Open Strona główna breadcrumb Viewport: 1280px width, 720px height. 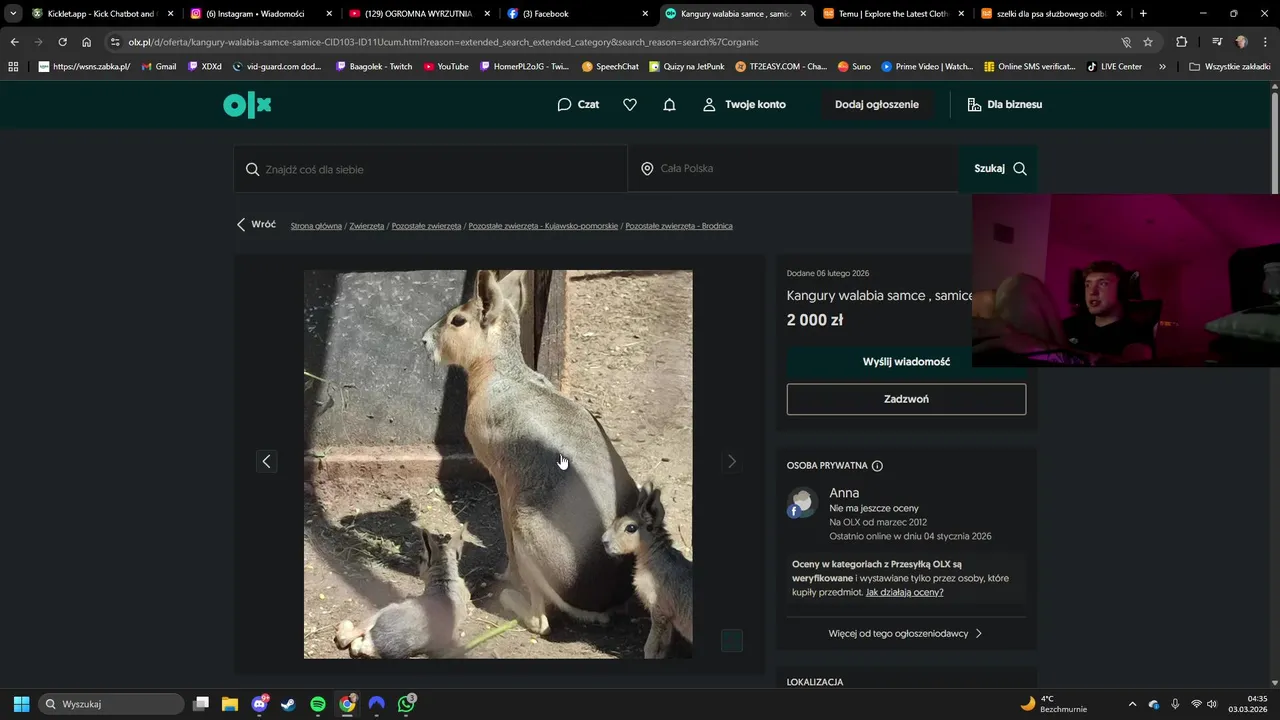tap(316, 226)
